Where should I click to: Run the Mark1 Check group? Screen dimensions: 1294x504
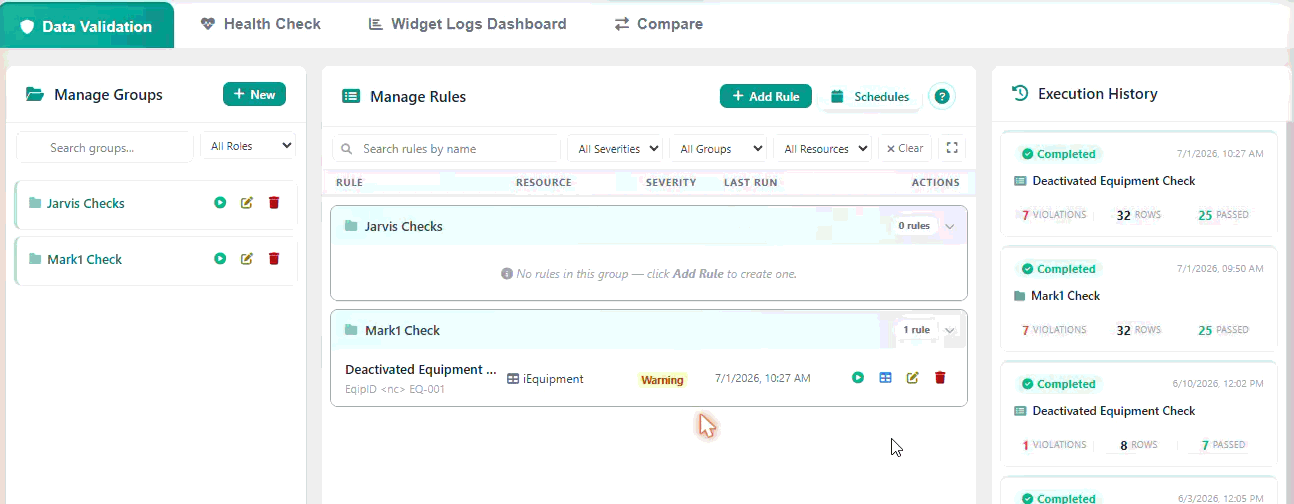pyautogui.click(x=220, y=259)
